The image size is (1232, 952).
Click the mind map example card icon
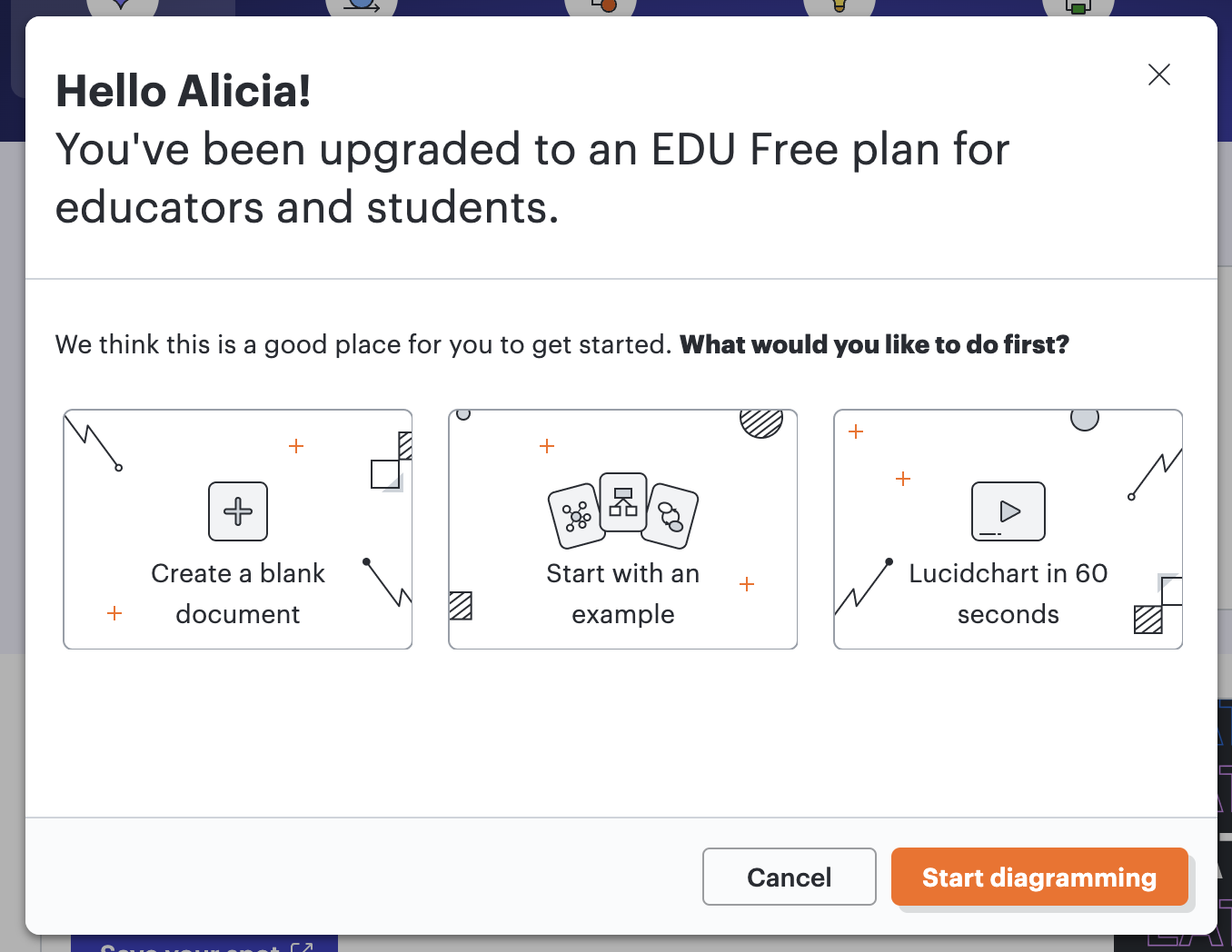pos(577,517)
